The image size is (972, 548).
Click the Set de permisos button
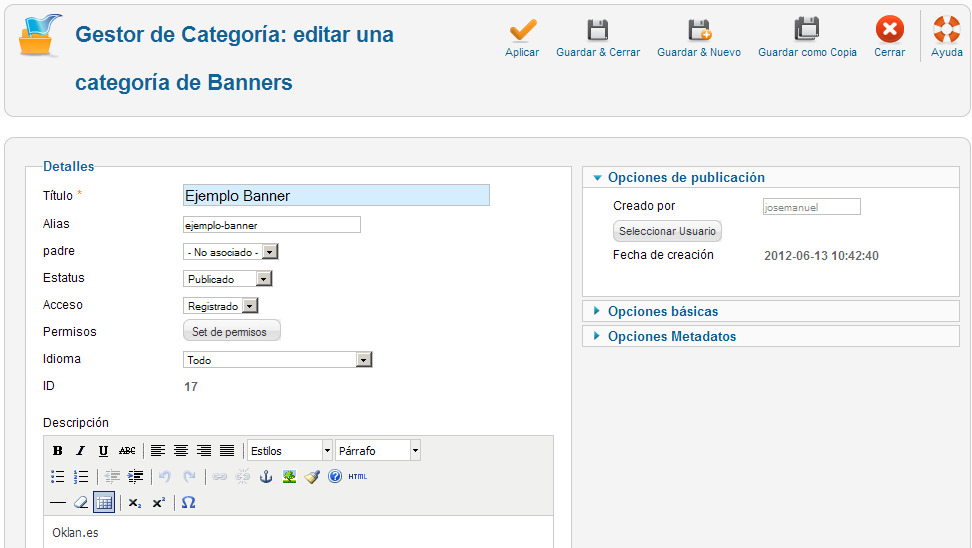[x=232, y=332]
